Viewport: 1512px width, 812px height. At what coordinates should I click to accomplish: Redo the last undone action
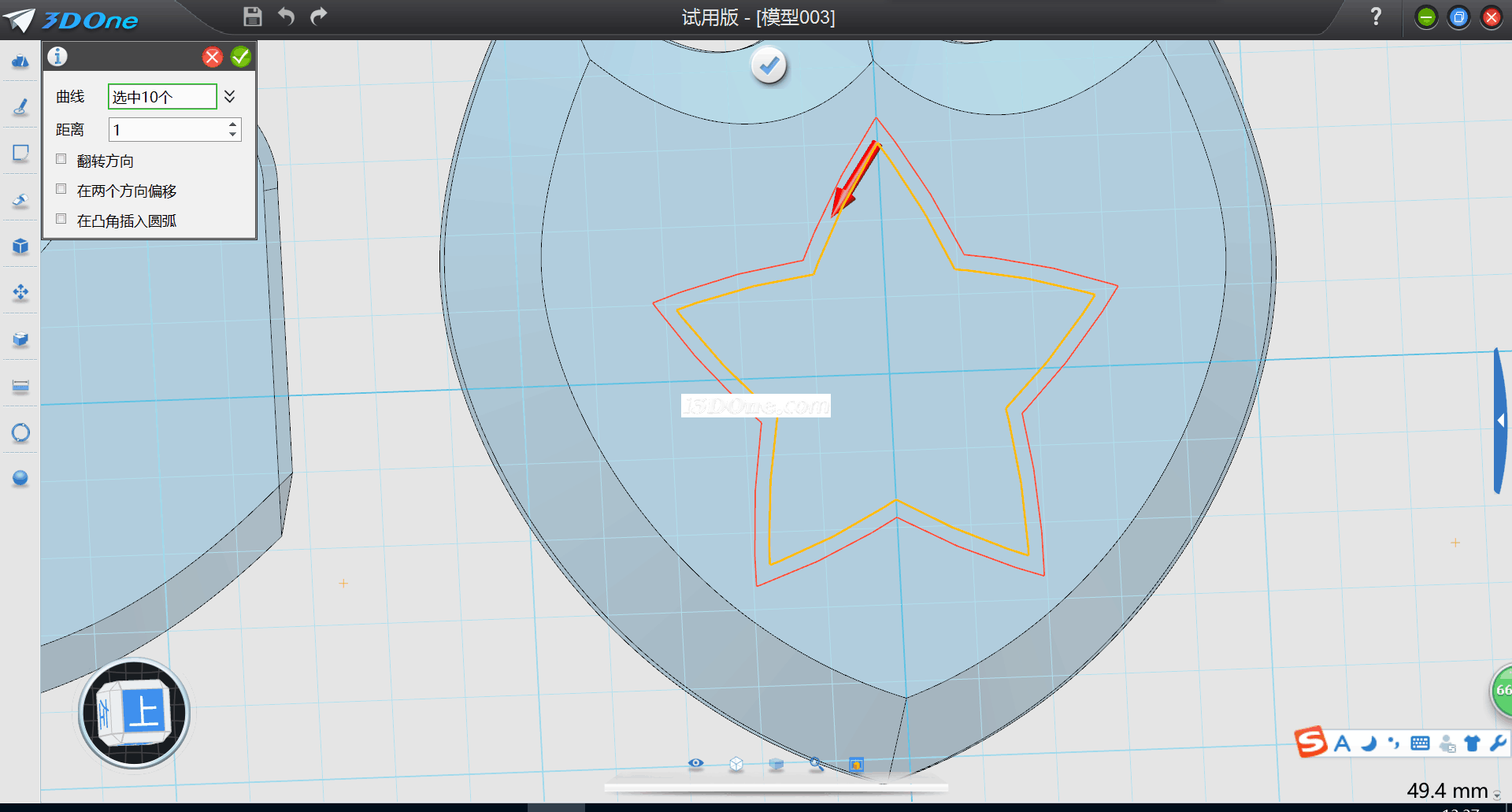click(319, 17)
